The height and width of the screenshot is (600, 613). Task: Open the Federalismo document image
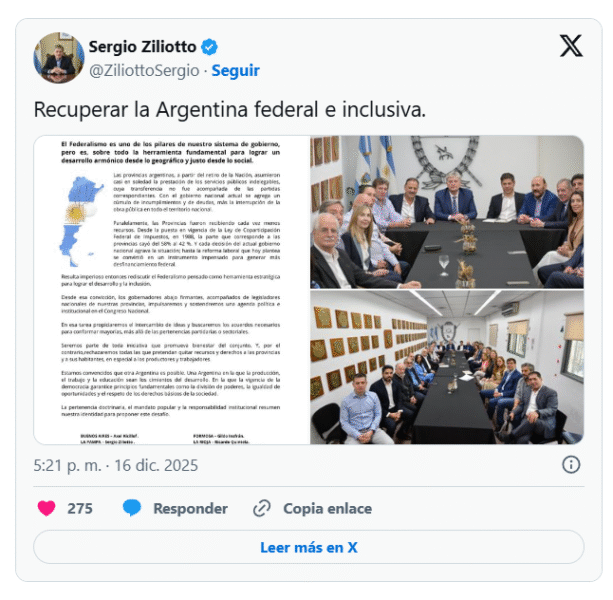click(172, 290)
